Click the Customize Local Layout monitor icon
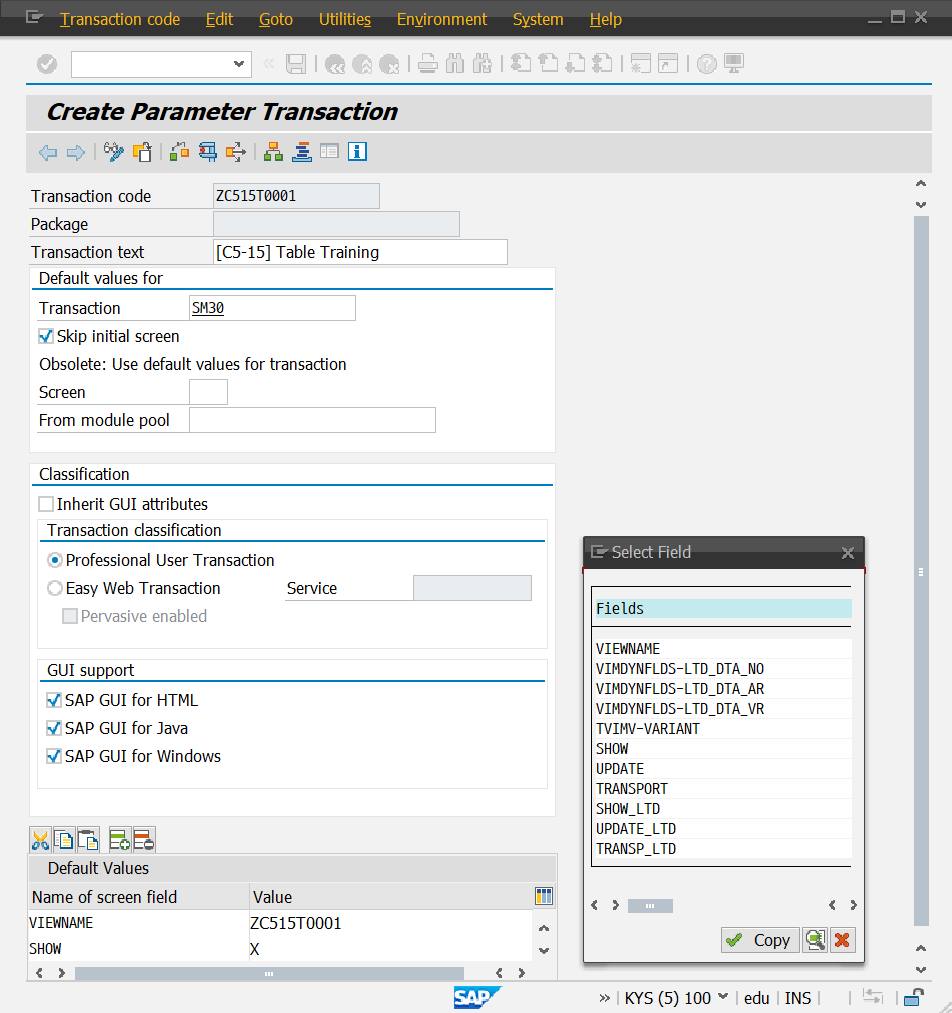Image resolution: width=952 pixels, height=1013 pixels. pos(734,64)
